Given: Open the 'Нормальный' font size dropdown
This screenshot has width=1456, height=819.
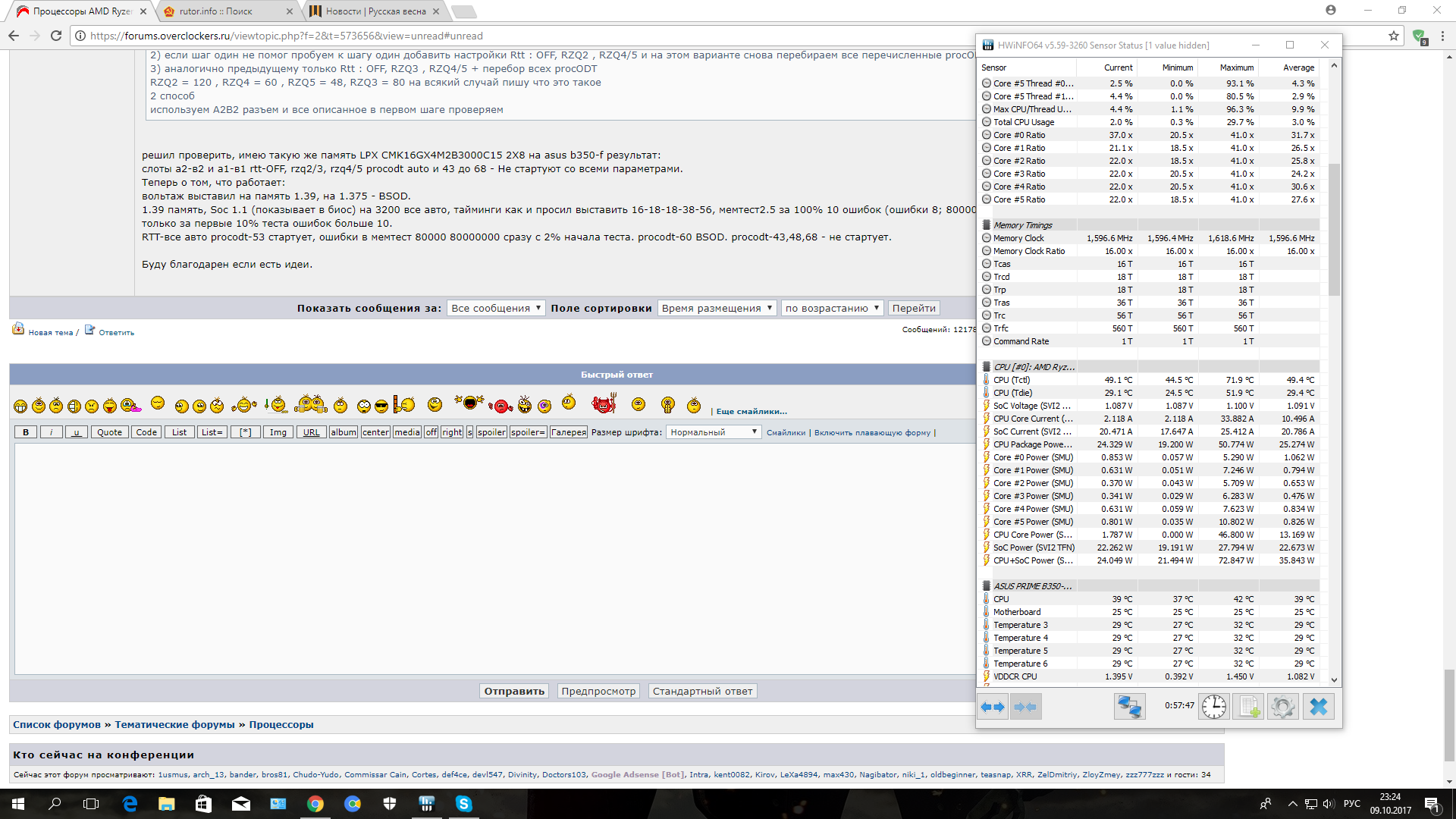Looking at the screenshot, I should 713,432.
